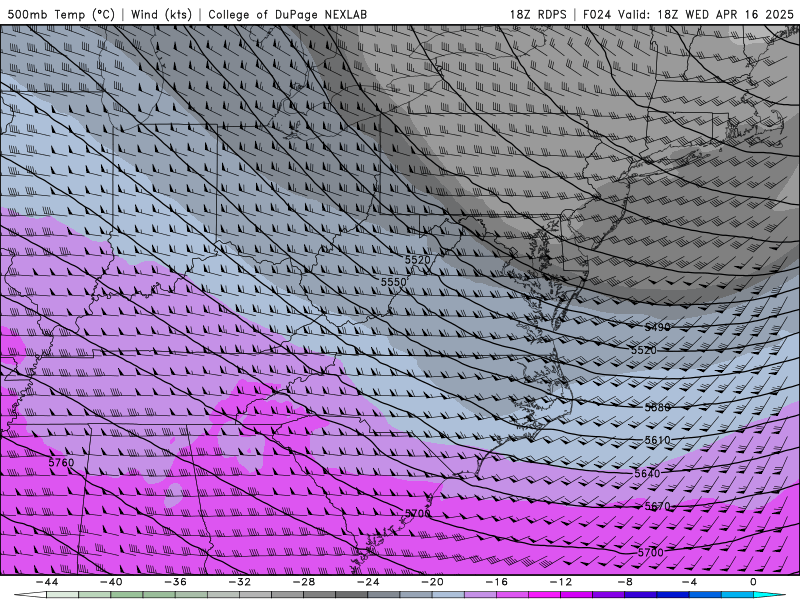The height and width of the screenshot is (600, 800).
Task: Click the -20 color scale tick label
Action: click(x=432, y=582)
